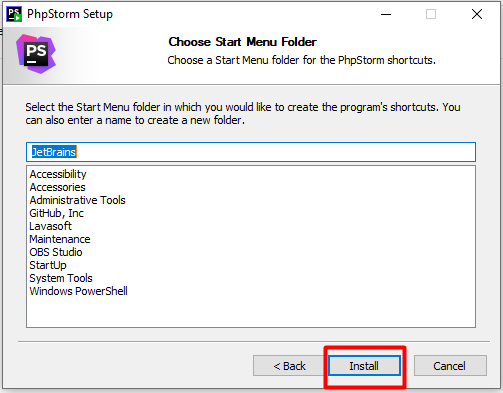The image size is (503, 393).
Task: Pick the GitHub, Inc folder
Action: click(56, 213)
